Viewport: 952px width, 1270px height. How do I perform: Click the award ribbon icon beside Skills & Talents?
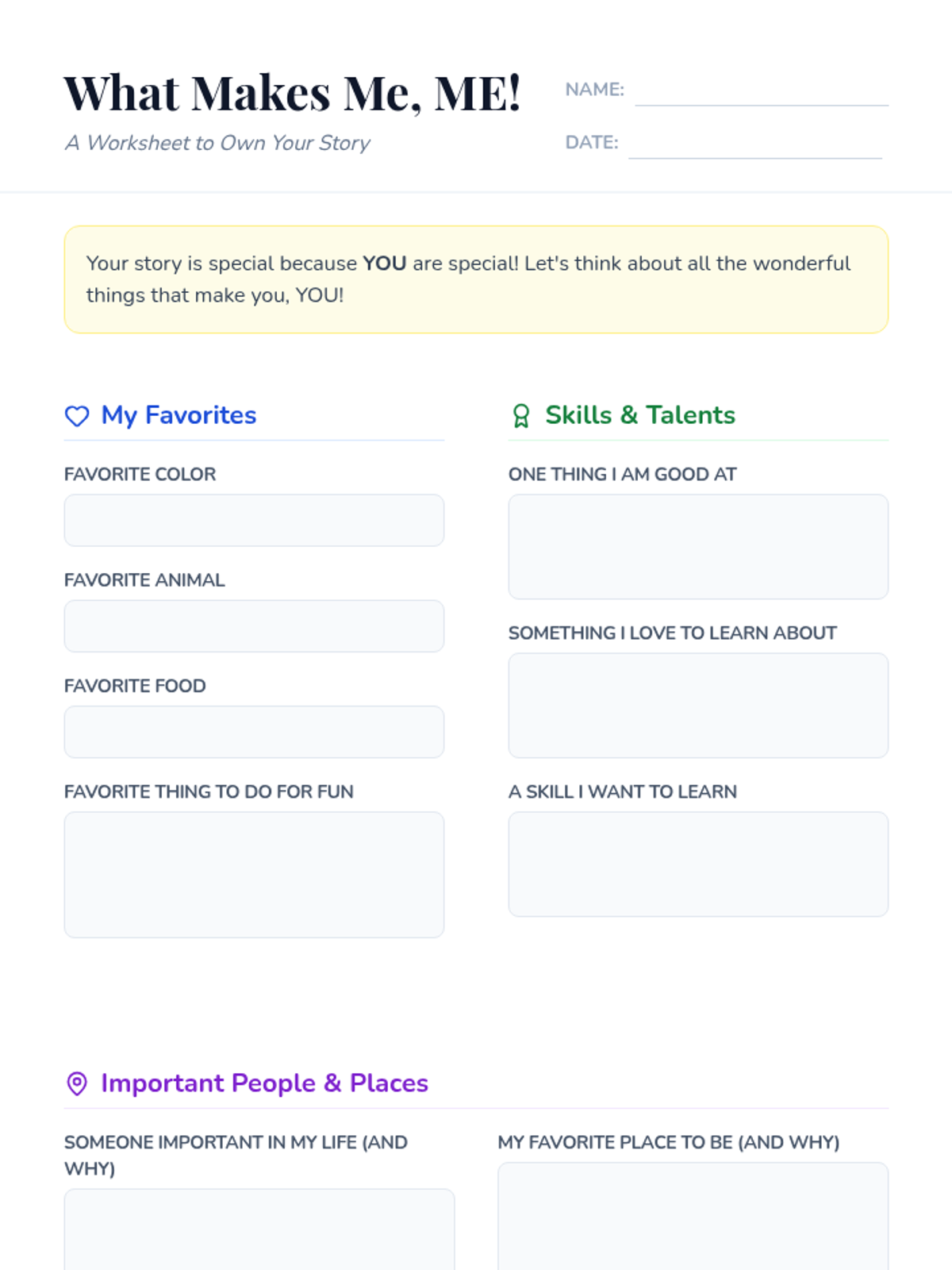click(521, 416)
